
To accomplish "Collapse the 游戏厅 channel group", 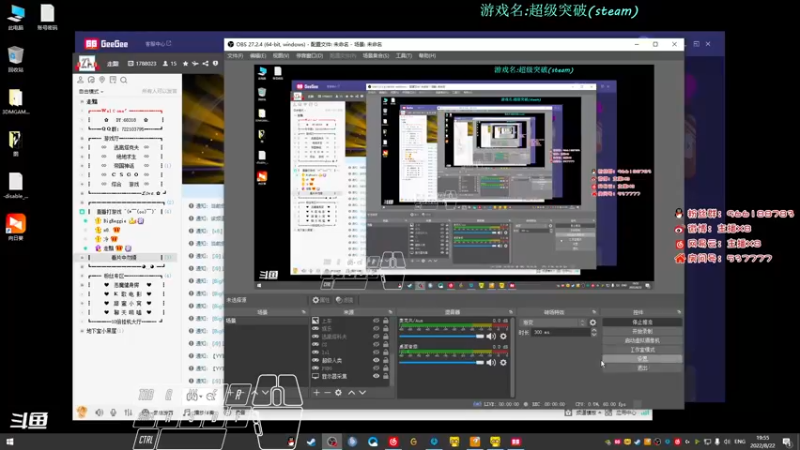I will (82, 138).
